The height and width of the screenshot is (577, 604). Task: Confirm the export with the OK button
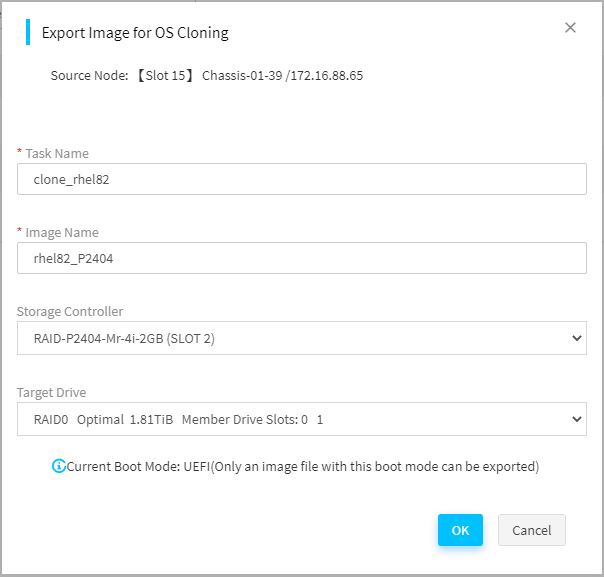[x=460, y=530]
